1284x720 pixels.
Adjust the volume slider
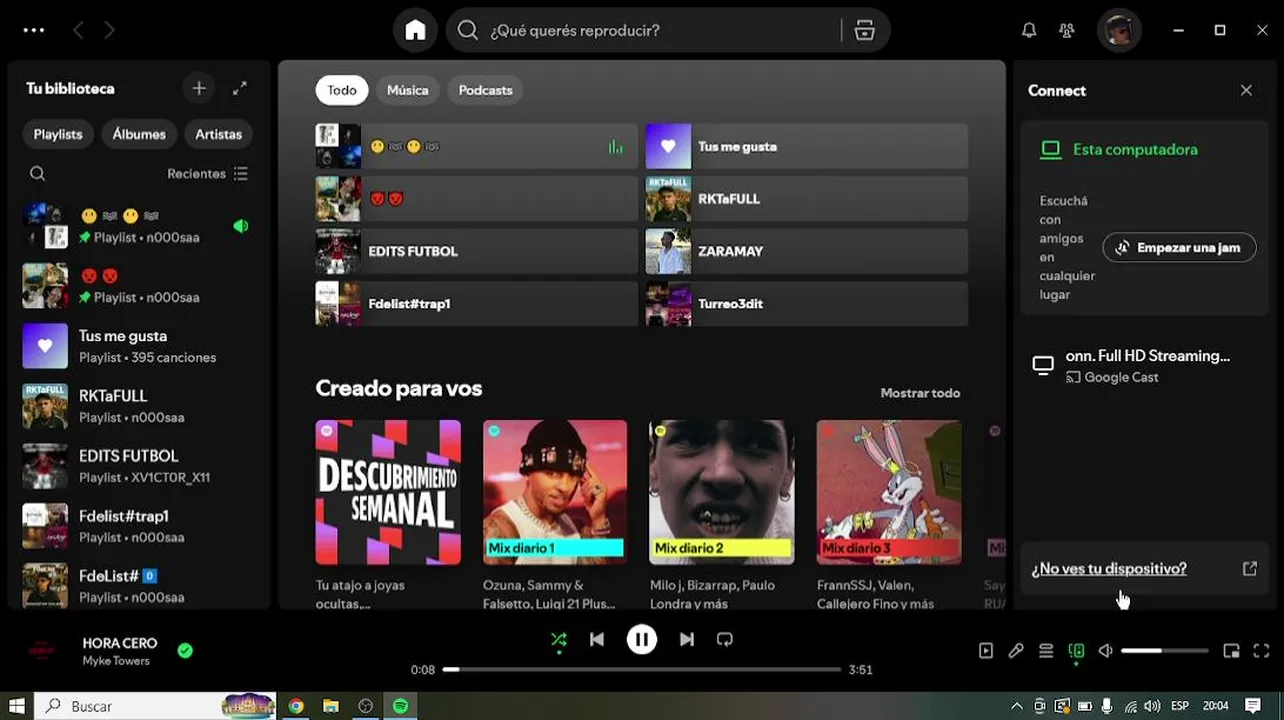click(x=1164, y=651)
